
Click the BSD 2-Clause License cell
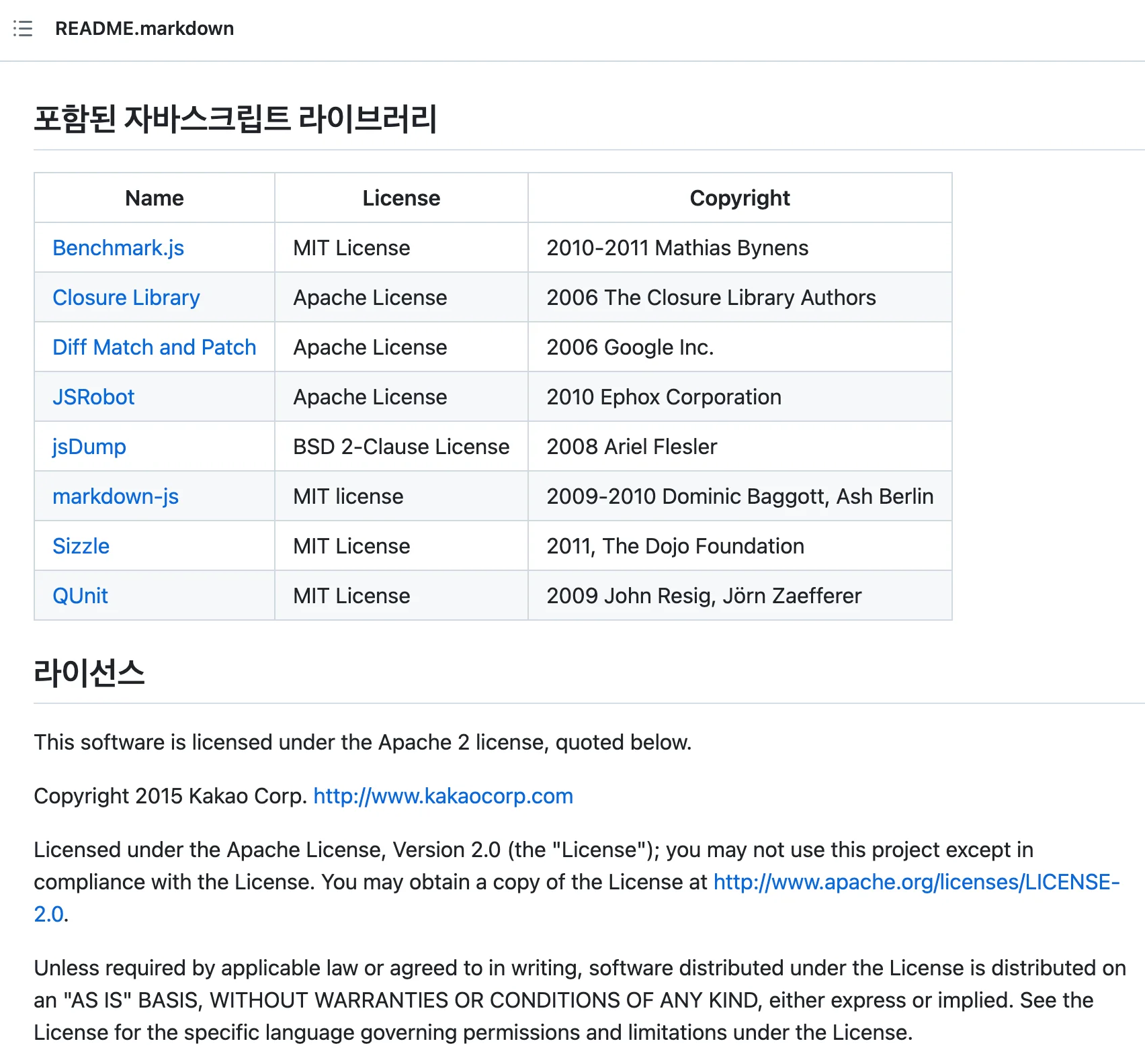pos(401,447)
